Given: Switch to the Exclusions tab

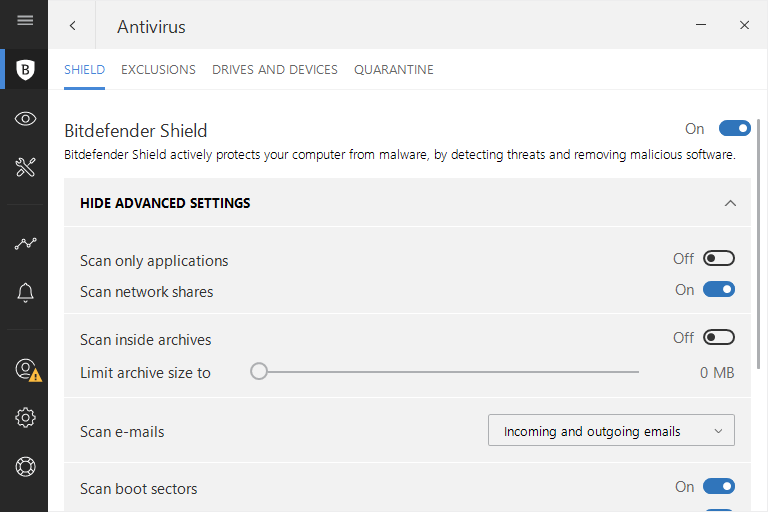Looking at the screenshot, I should coord(158,70).
